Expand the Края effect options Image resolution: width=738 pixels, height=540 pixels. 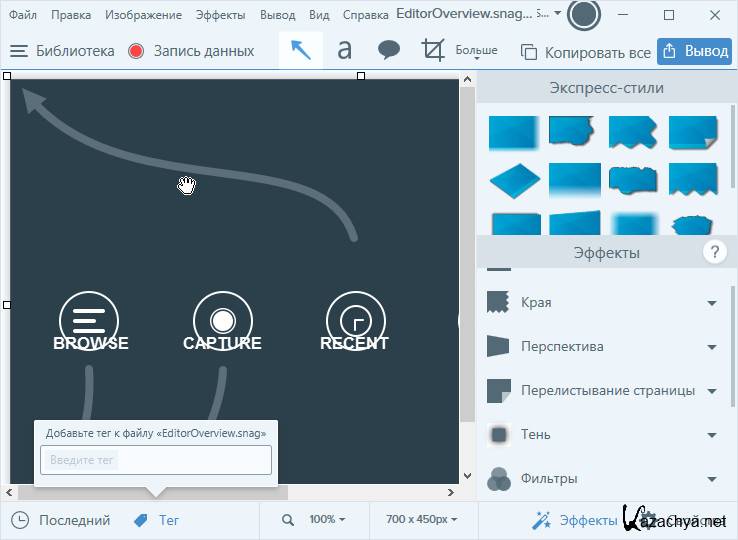tap(711, 303)
